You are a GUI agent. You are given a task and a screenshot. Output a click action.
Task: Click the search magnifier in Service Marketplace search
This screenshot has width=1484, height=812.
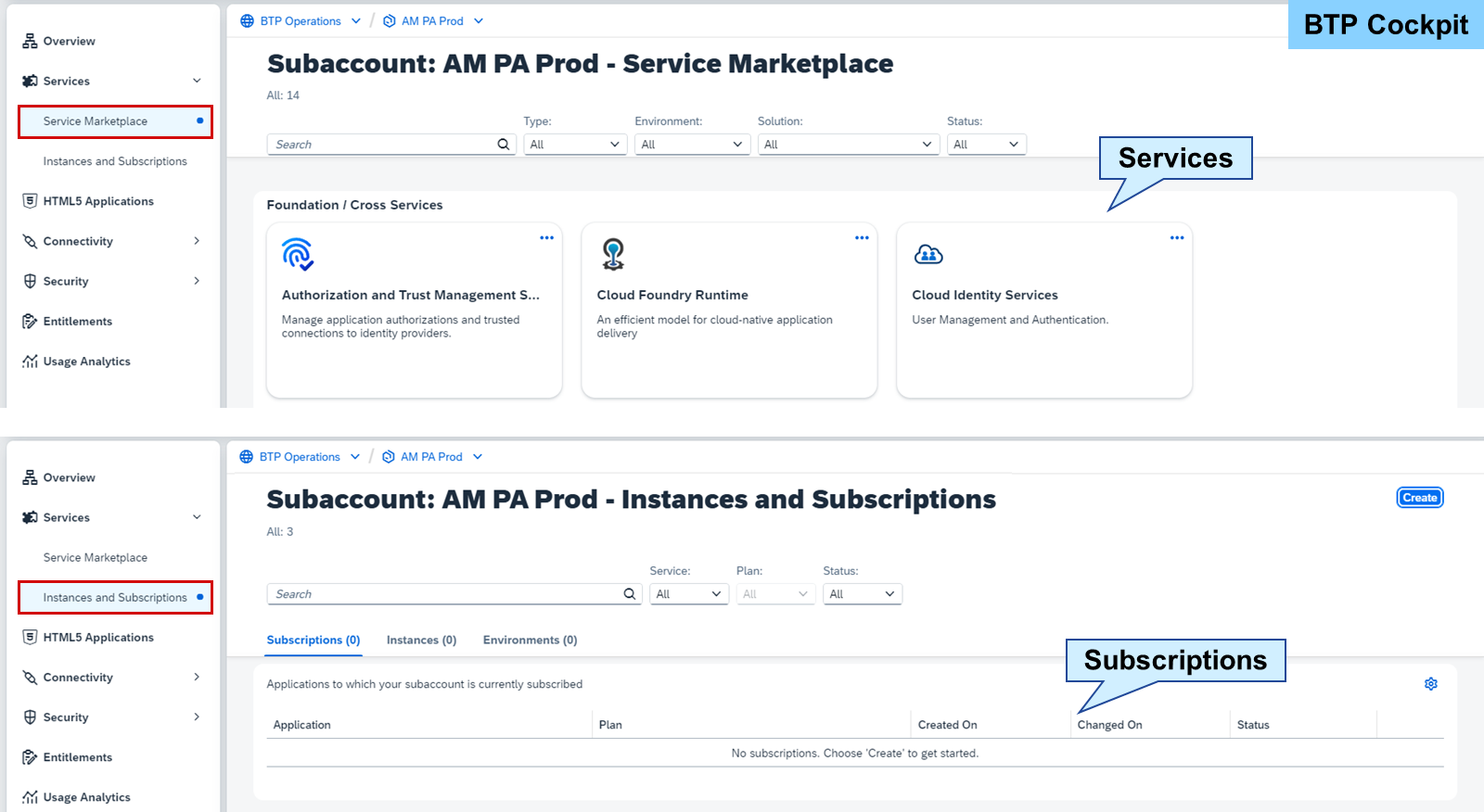(504, 145)
